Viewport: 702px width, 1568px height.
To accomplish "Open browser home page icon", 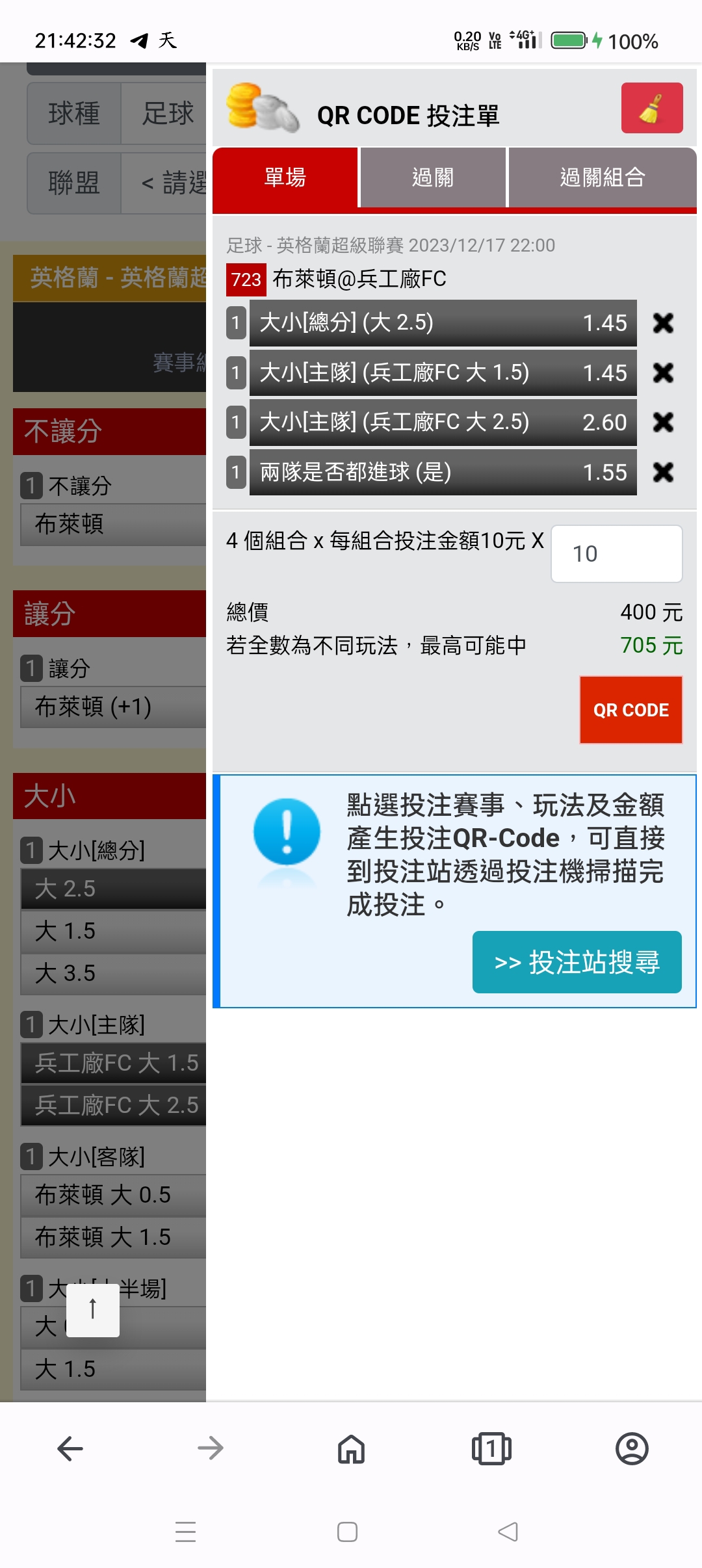I will point(351,1448).
